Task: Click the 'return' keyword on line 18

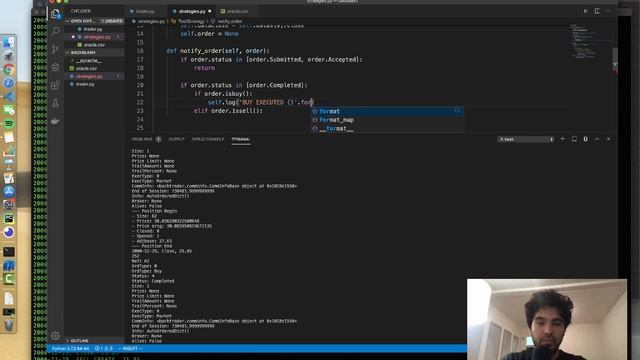Action: point(204,68)
